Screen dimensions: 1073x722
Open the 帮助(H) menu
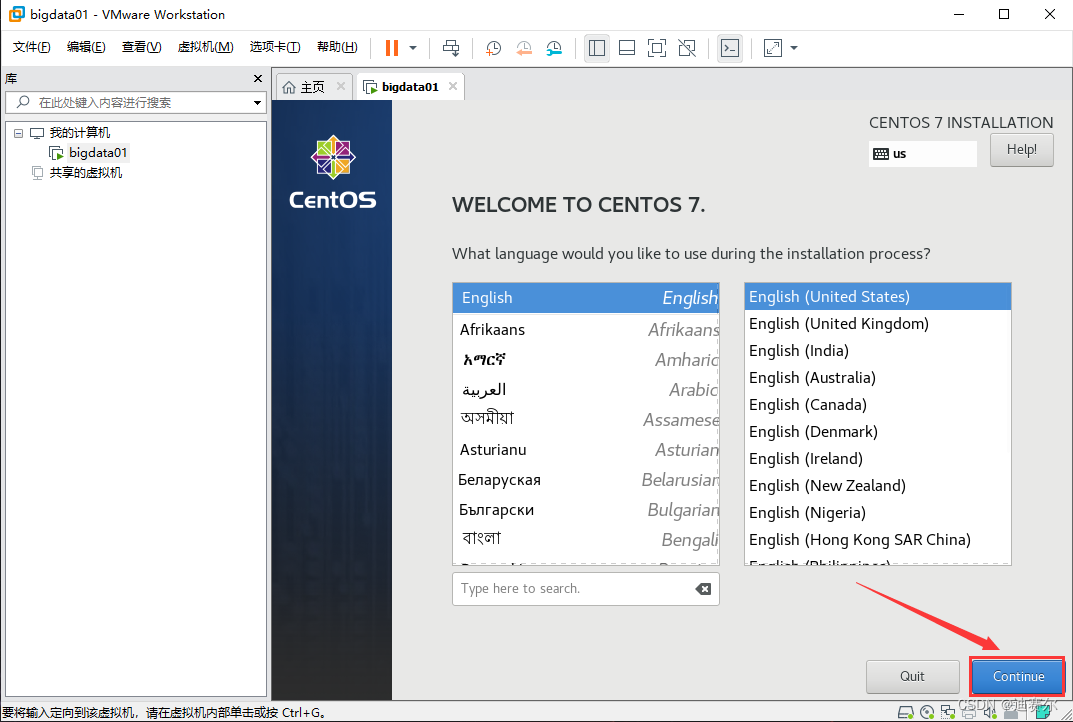(337, 47)
